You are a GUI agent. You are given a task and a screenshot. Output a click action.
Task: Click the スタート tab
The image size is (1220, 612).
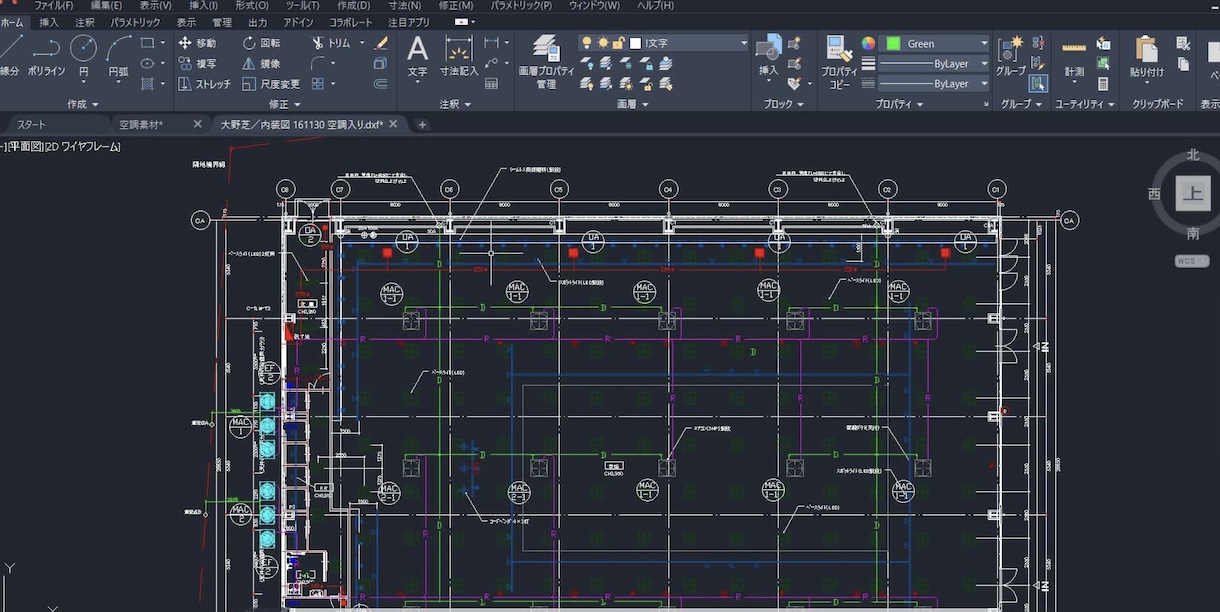tap(32, 124)
